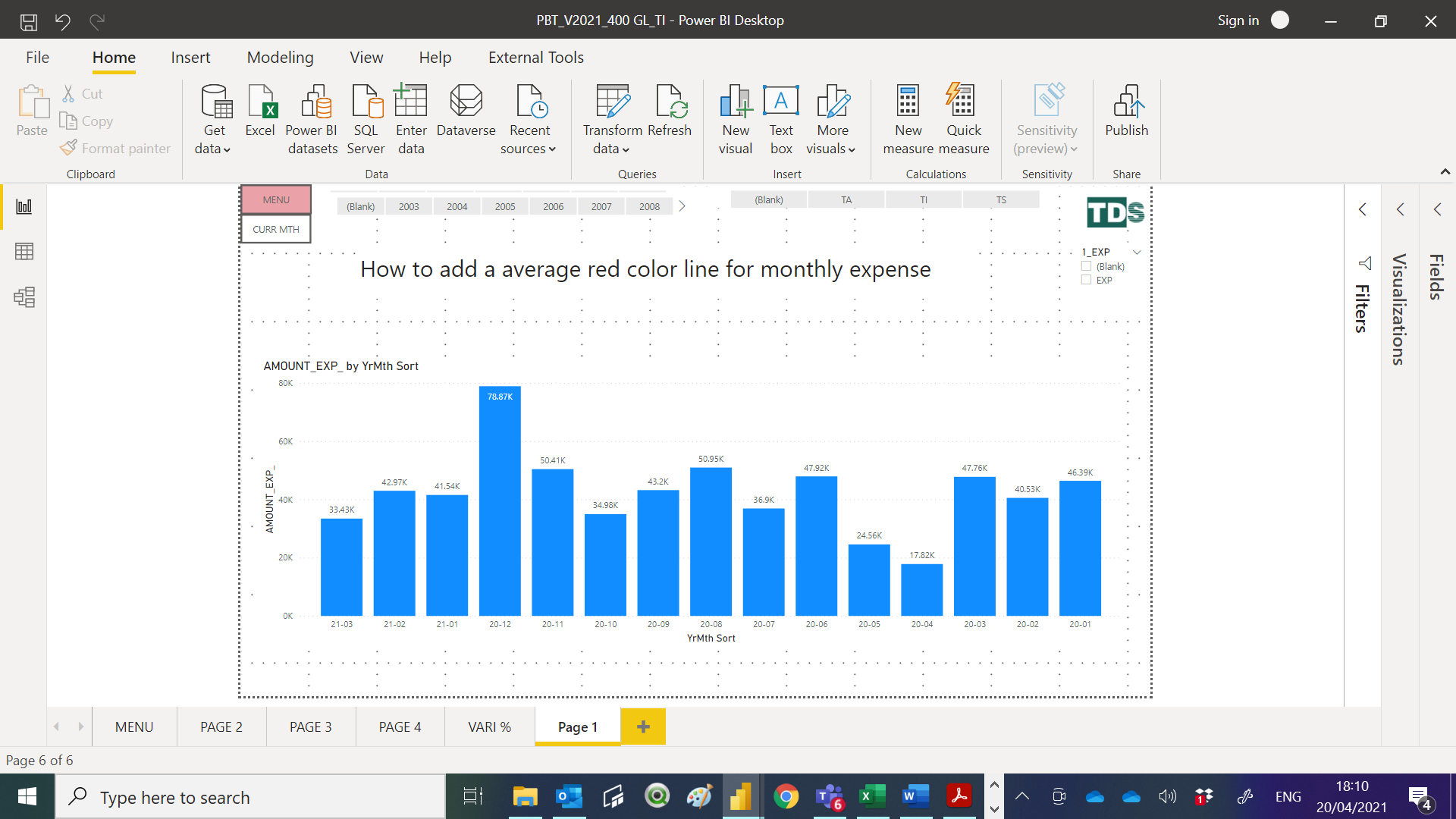Add a new report page

(643, 726)
